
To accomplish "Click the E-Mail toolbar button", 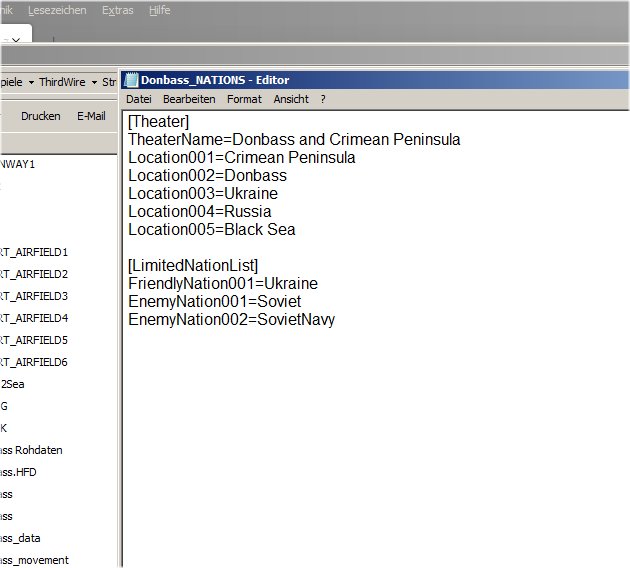I will [91, 116].
